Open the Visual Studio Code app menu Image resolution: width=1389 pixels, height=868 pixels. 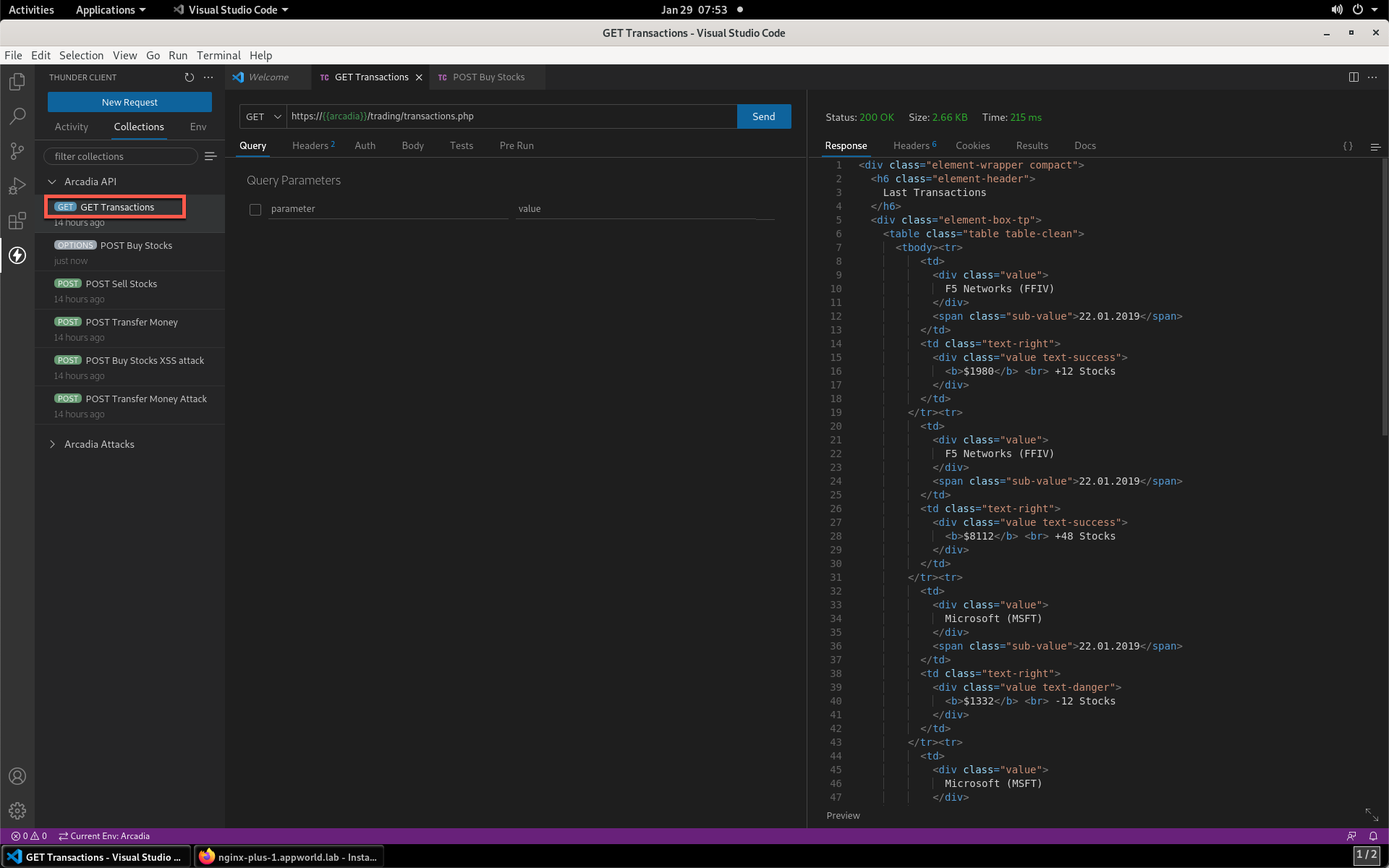[231, 9]
